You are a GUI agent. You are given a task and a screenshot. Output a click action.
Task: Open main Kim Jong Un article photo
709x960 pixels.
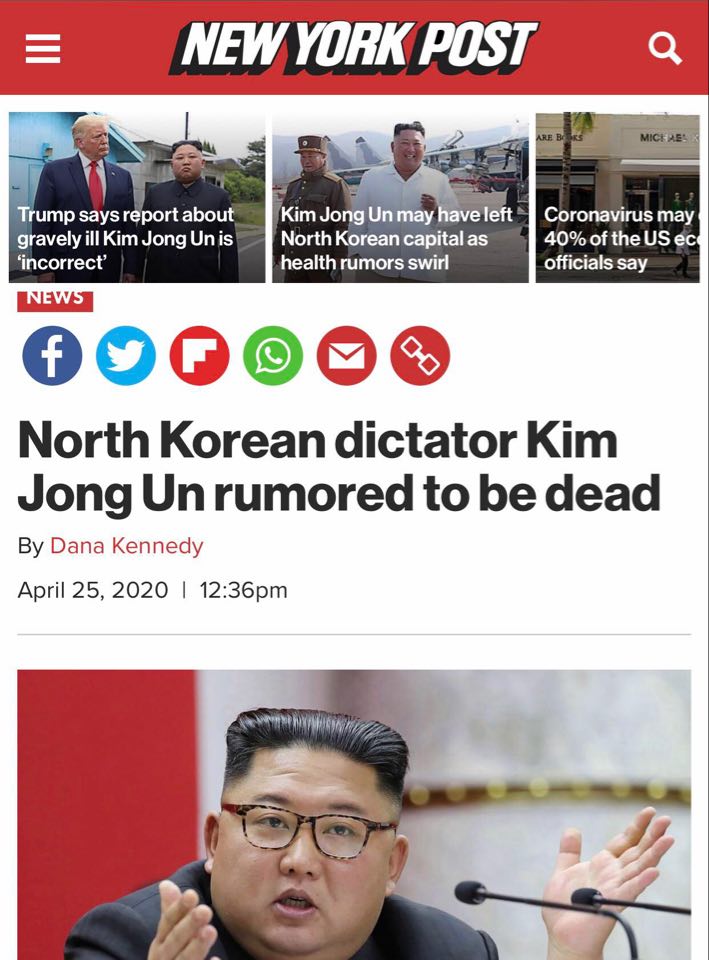[354, 815]
